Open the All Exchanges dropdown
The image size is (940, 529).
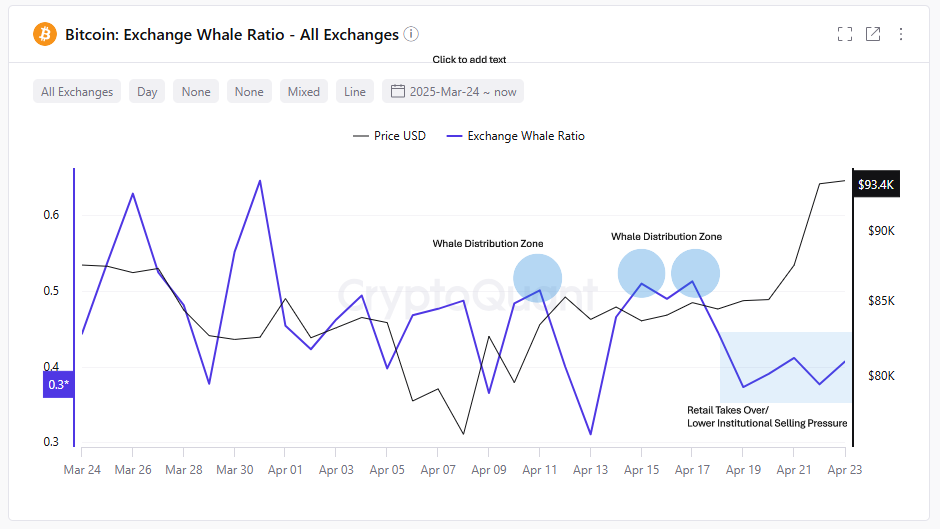pyautogui.click(x=77, y=91)
